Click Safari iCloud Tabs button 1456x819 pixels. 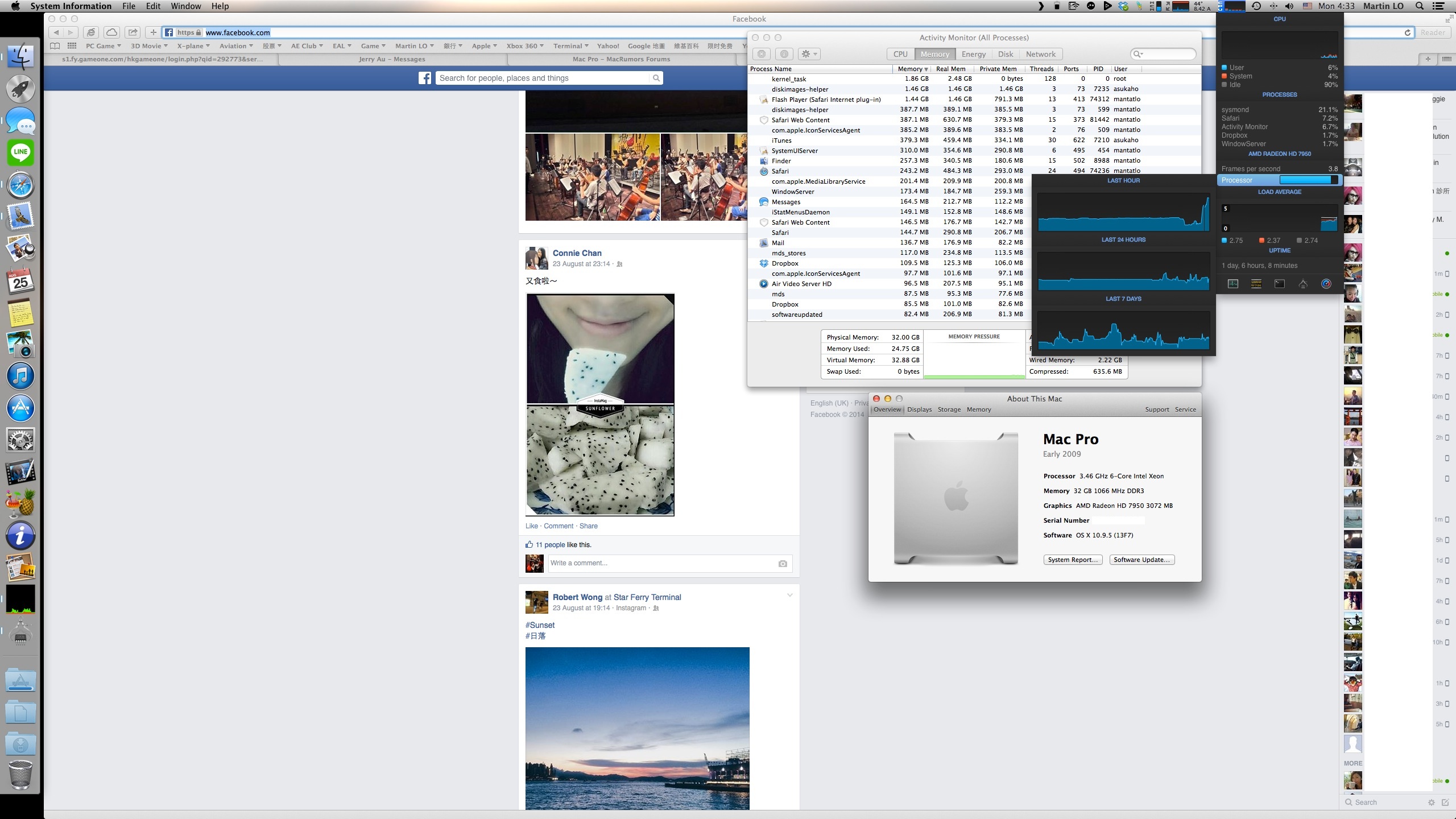tap(112, 32)
